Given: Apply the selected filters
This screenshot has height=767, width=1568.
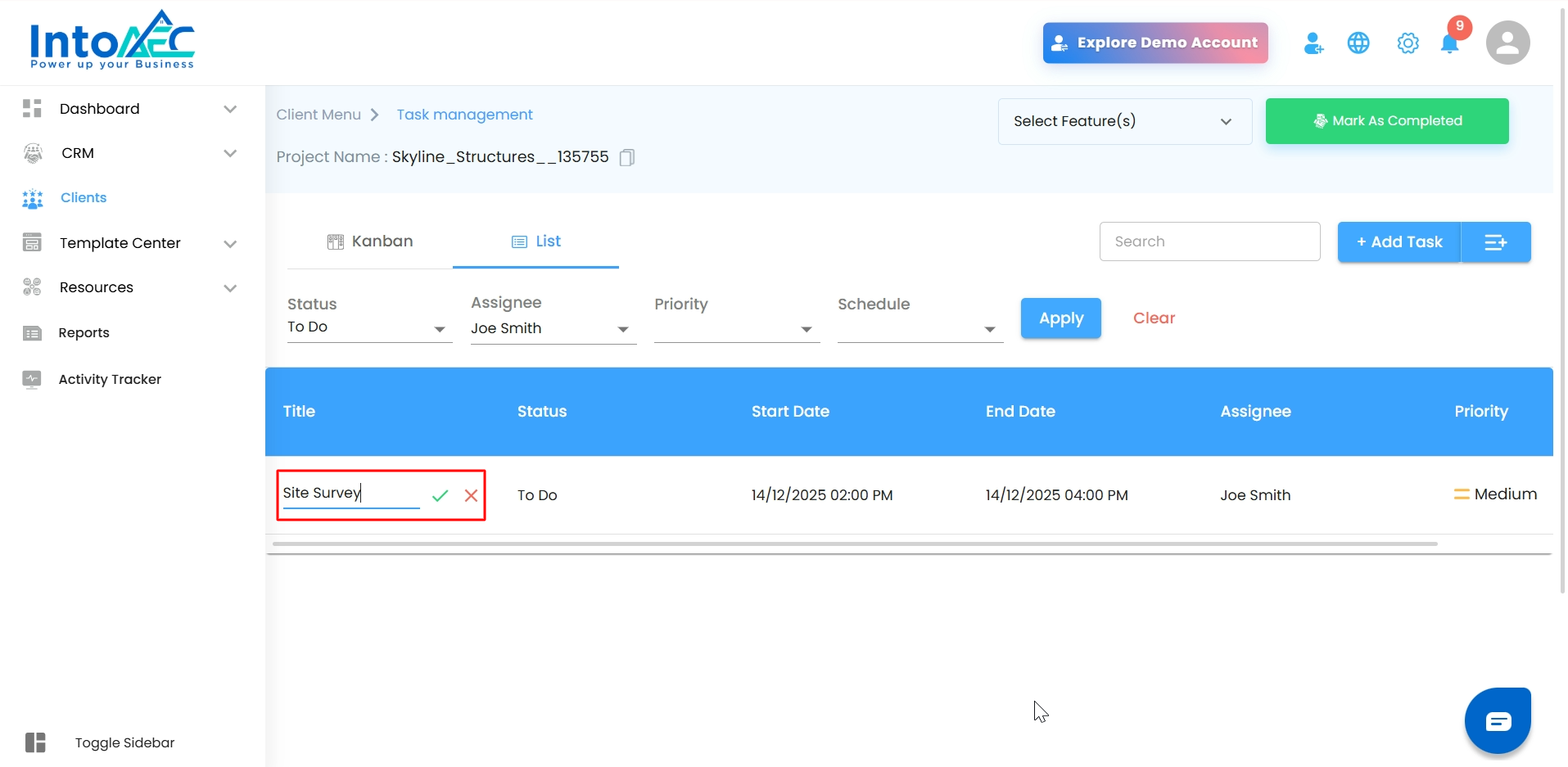Looking at the screenshot, I should [x=1061, y=318].
